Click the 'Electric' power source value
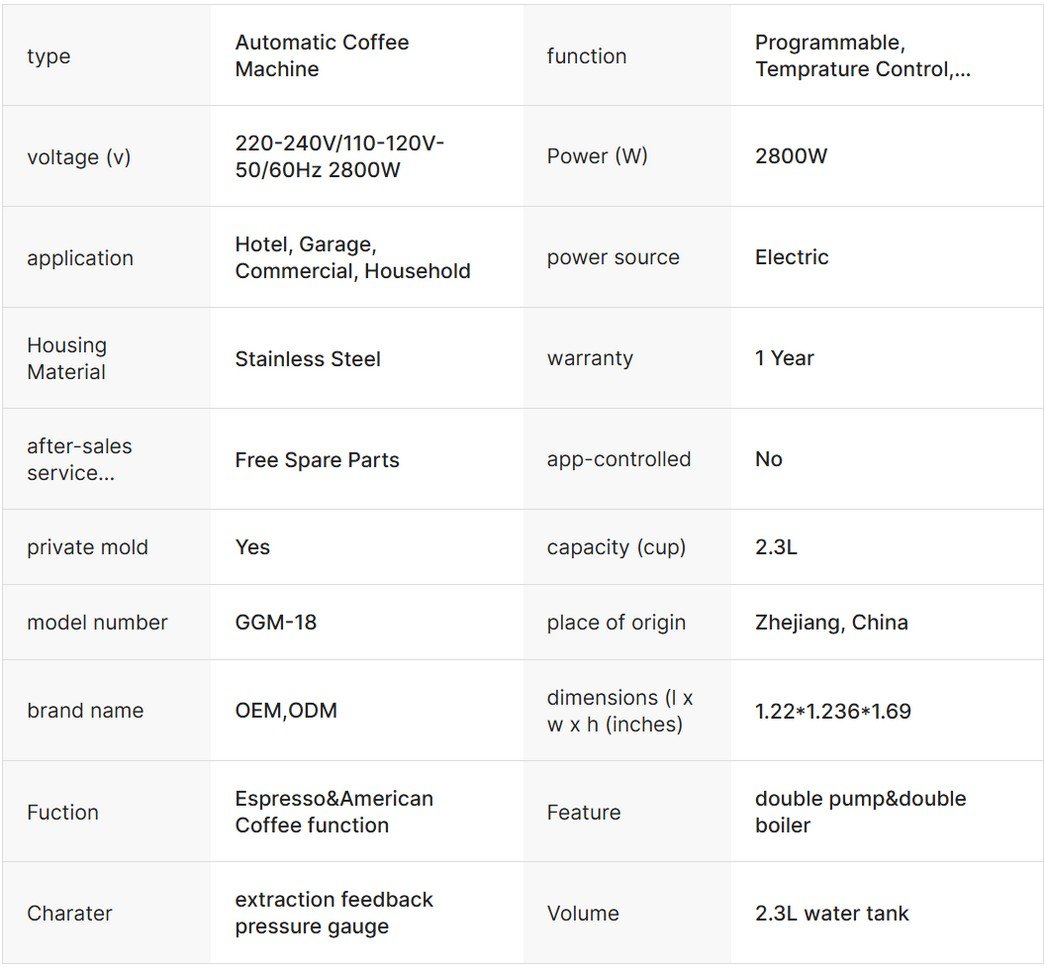 point(791,258)
